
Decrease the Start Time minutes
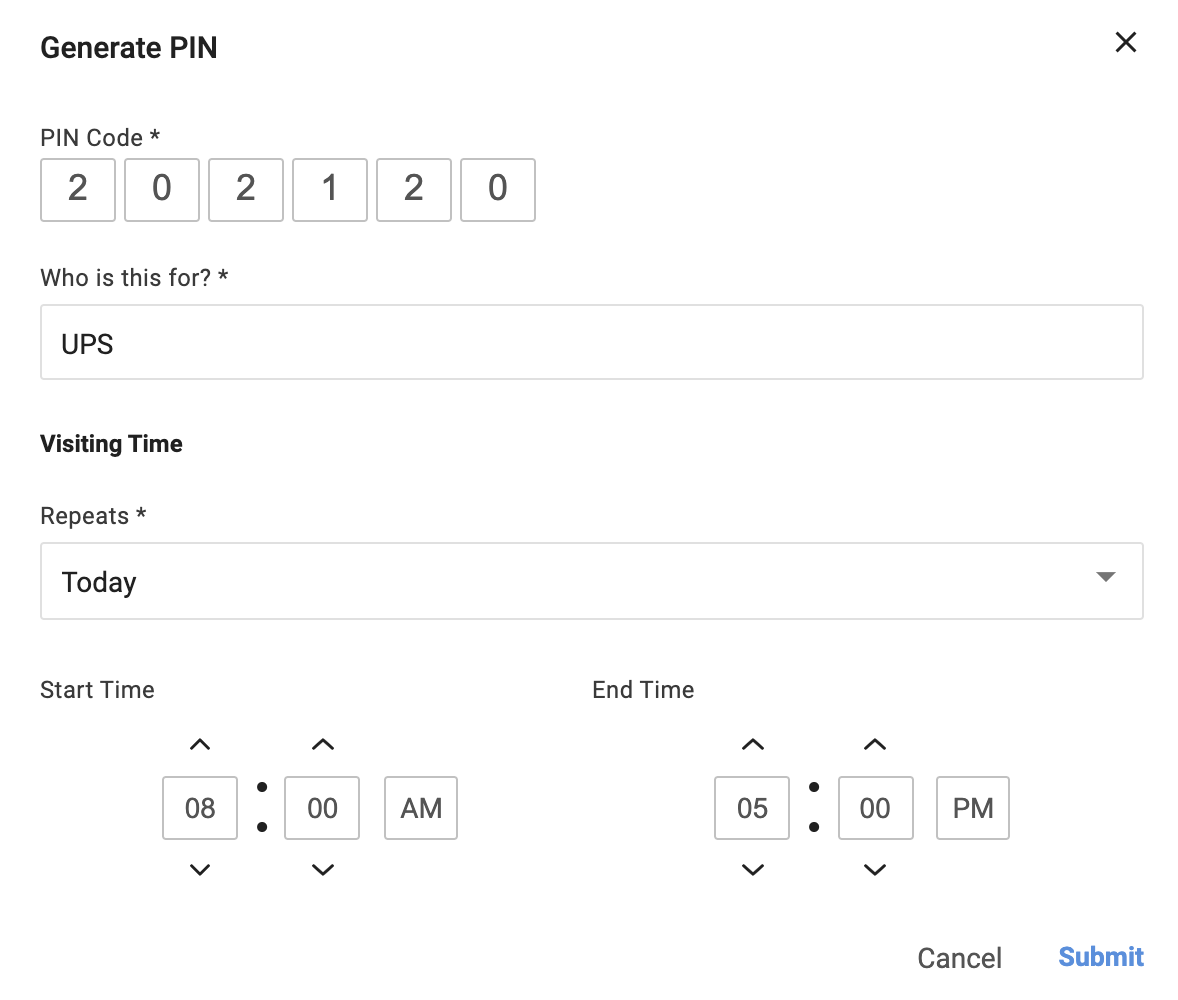point(322,870)
